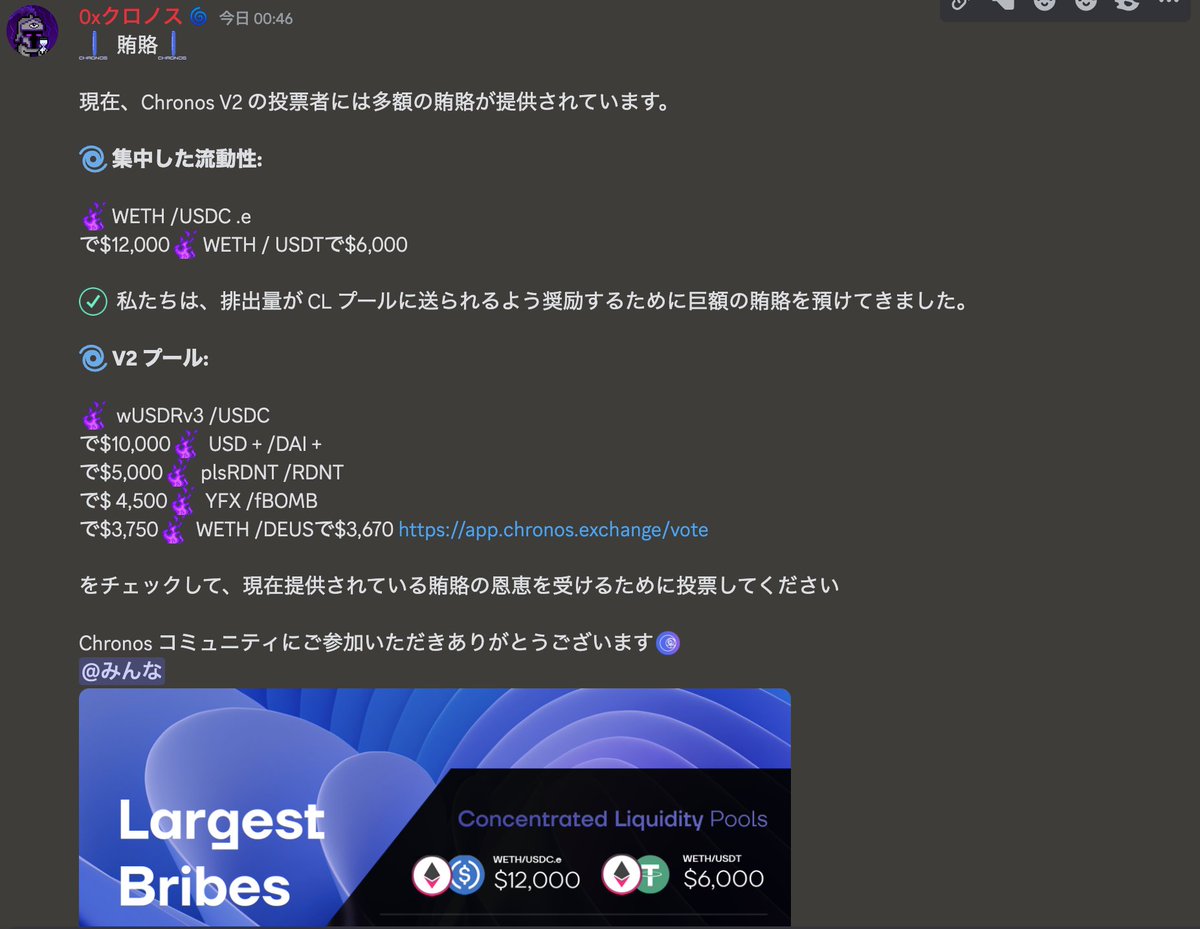1200x929 pixels.
Task: Click the YFX /fBOMB pool text
Action: pos(261,501)
